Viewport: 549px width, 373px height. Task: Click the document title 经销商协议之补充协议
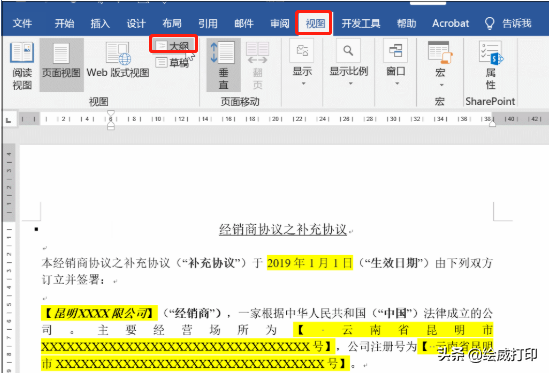click(x=283, y=230)
